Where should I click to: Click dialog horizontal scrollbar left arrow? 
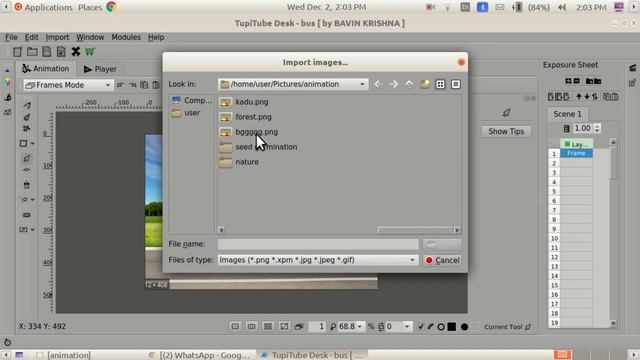(x=221, y=230)
